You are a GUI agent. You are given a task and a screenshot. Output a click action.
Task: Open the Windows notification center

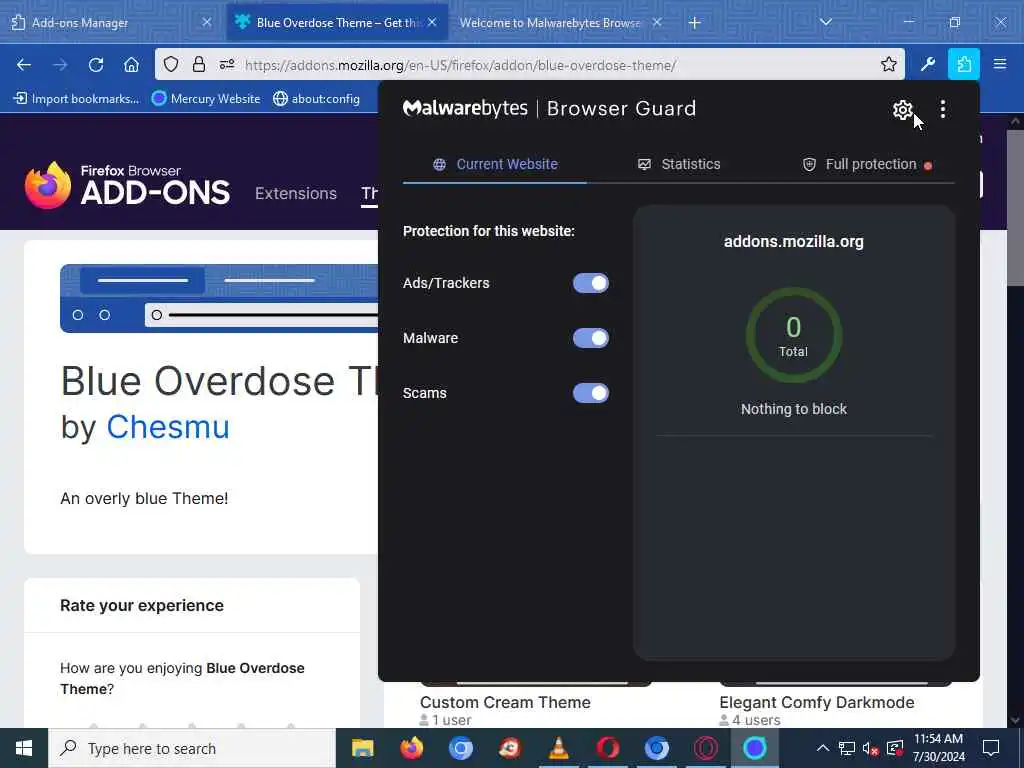pyautogui.click(x=991, y=748)
